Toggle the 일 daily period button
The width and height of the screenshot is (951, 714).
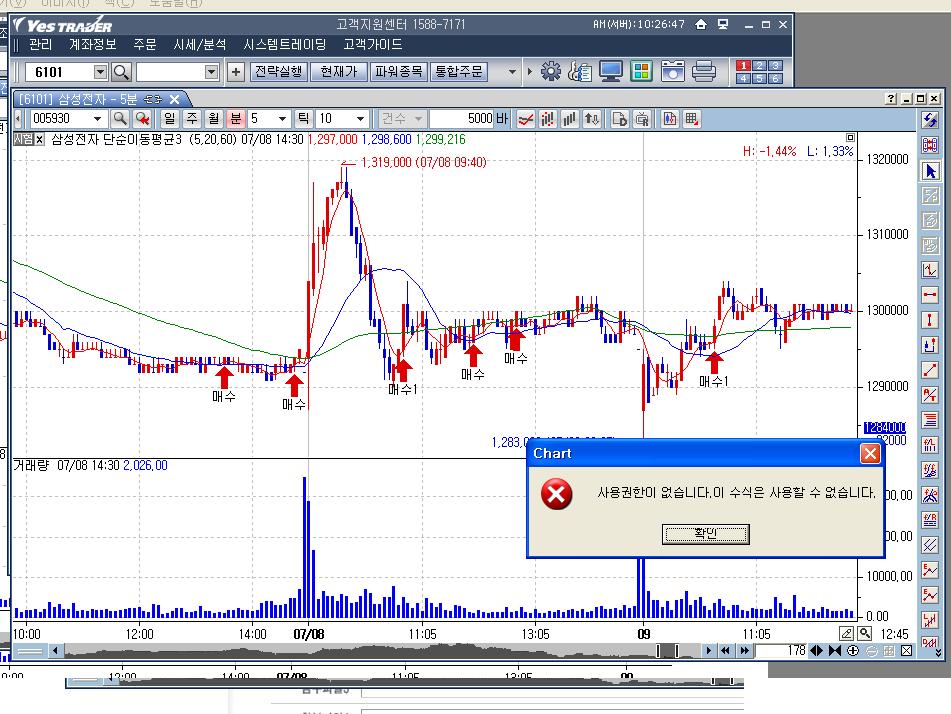point(169,119)
